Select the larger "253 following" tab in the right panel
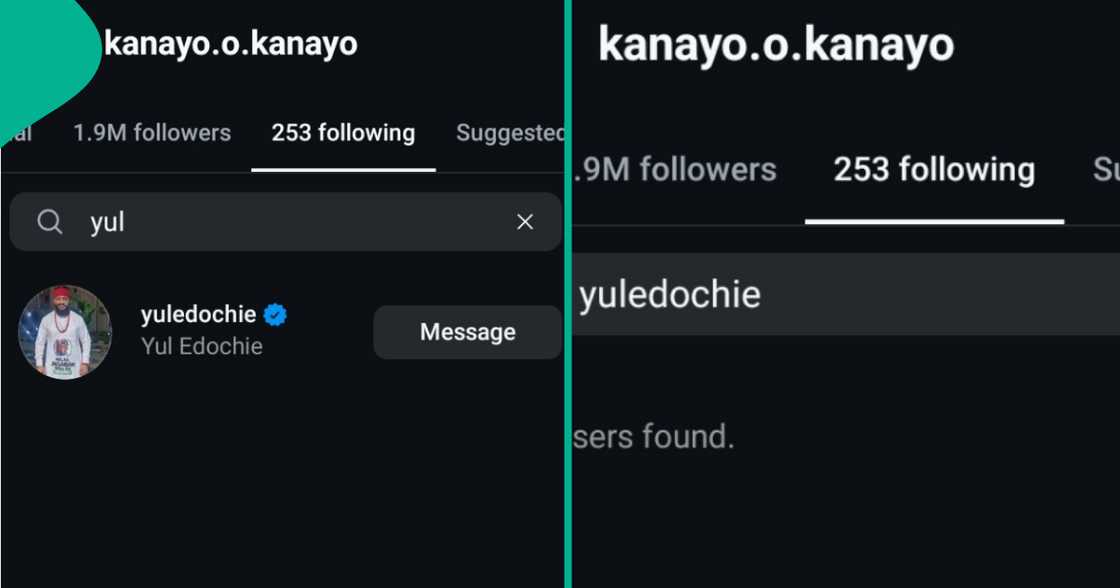 coord(934,170)
